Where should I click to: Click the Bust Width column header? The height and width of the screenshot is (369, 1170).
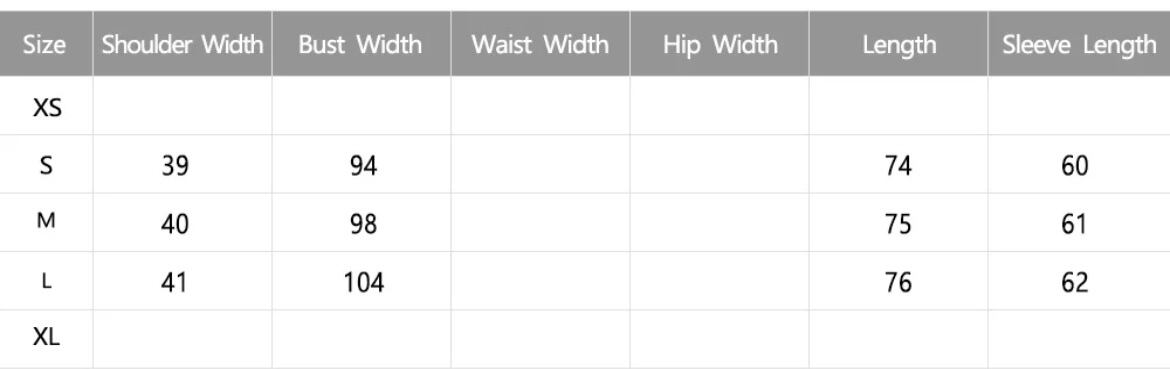click(360, 45)
